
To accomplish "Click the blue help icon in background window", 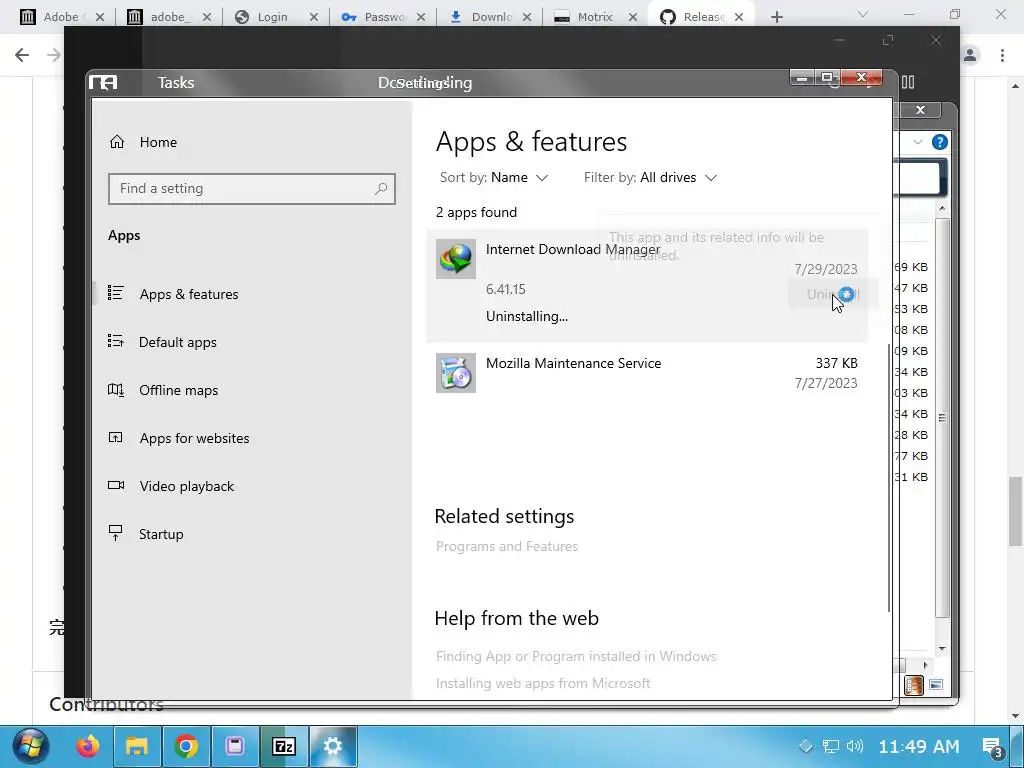I will [940, 142].
